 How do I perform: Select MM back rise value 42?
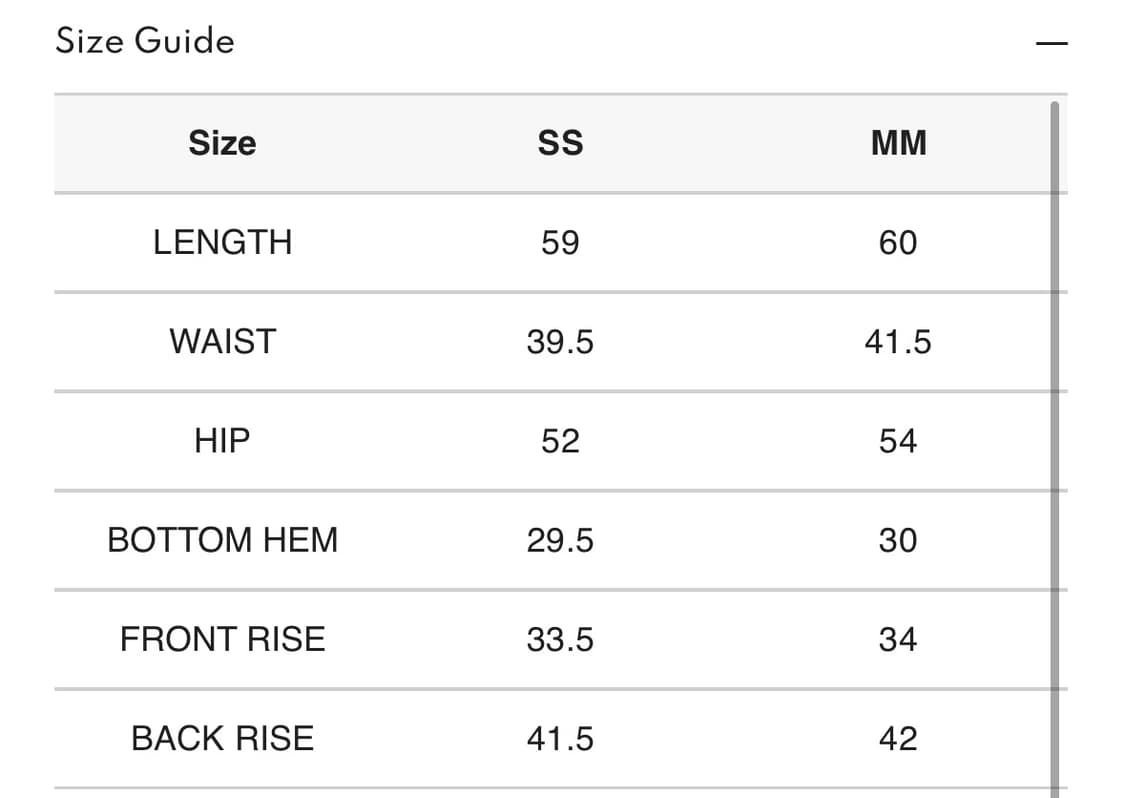[898, 738]
